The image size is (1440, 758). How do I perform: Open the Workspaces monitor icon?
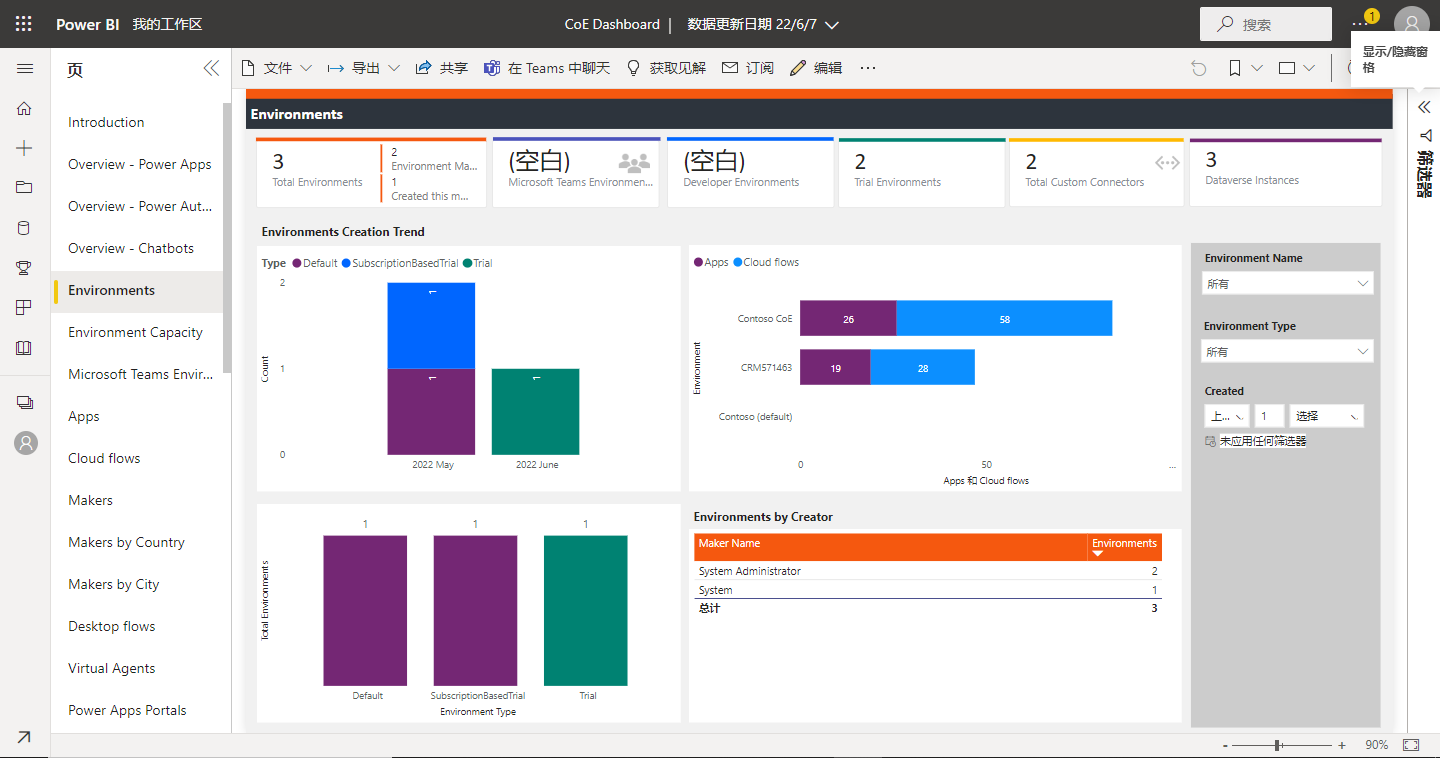click(25, 402)
